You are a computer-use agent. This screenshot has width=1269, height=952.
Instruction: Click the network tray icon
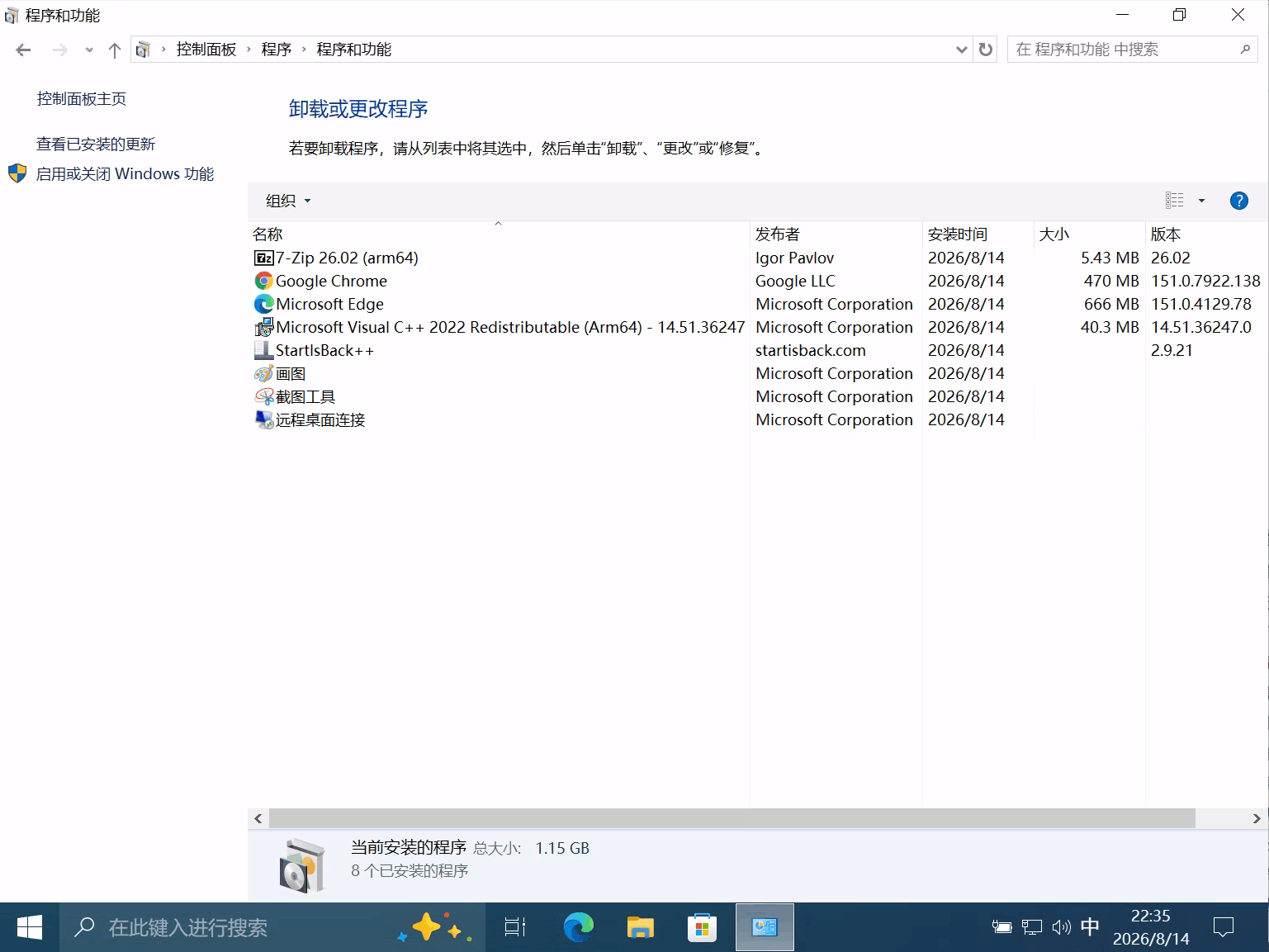point(1031,927)
